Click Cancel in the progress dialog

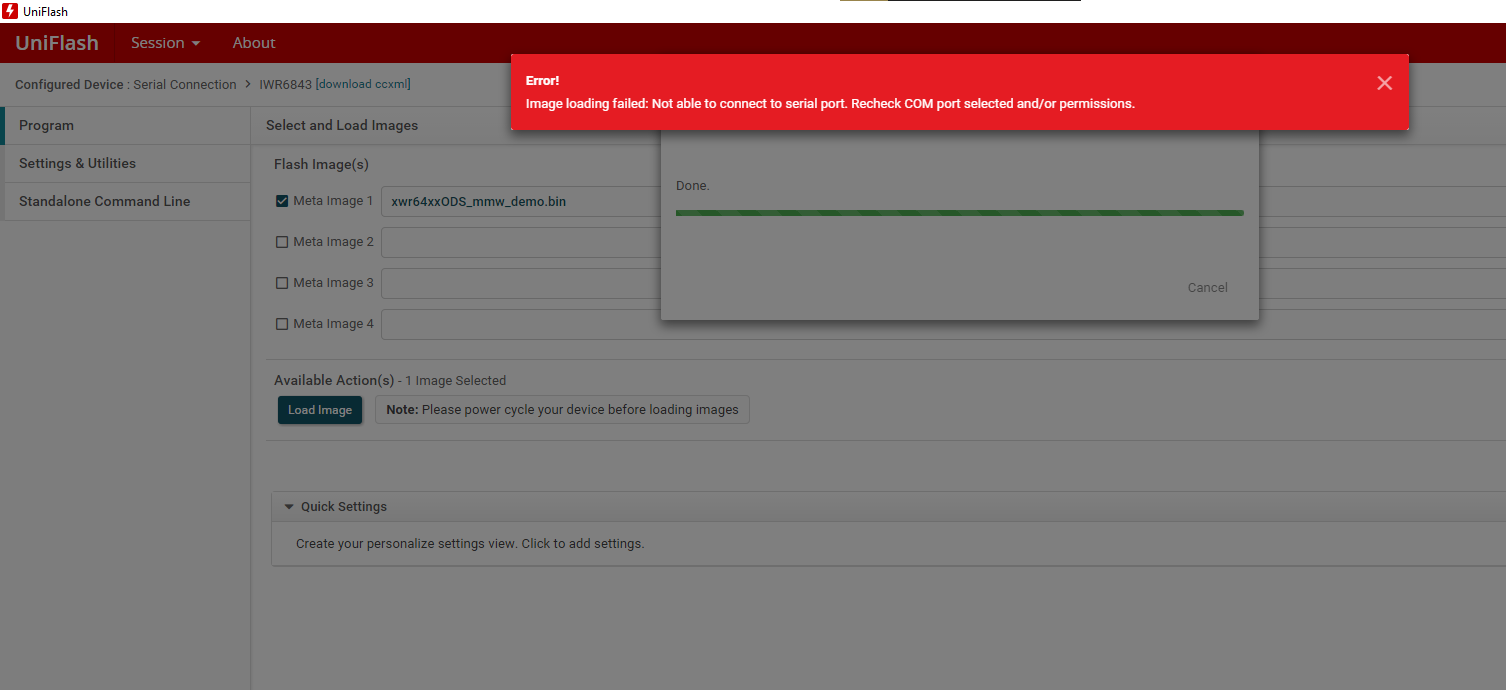tap(1207, 288)
